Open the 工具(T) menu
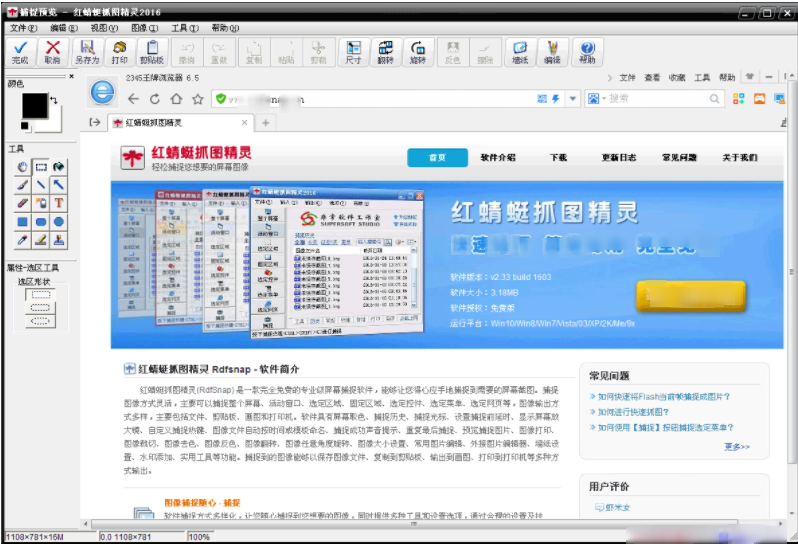 185,28
